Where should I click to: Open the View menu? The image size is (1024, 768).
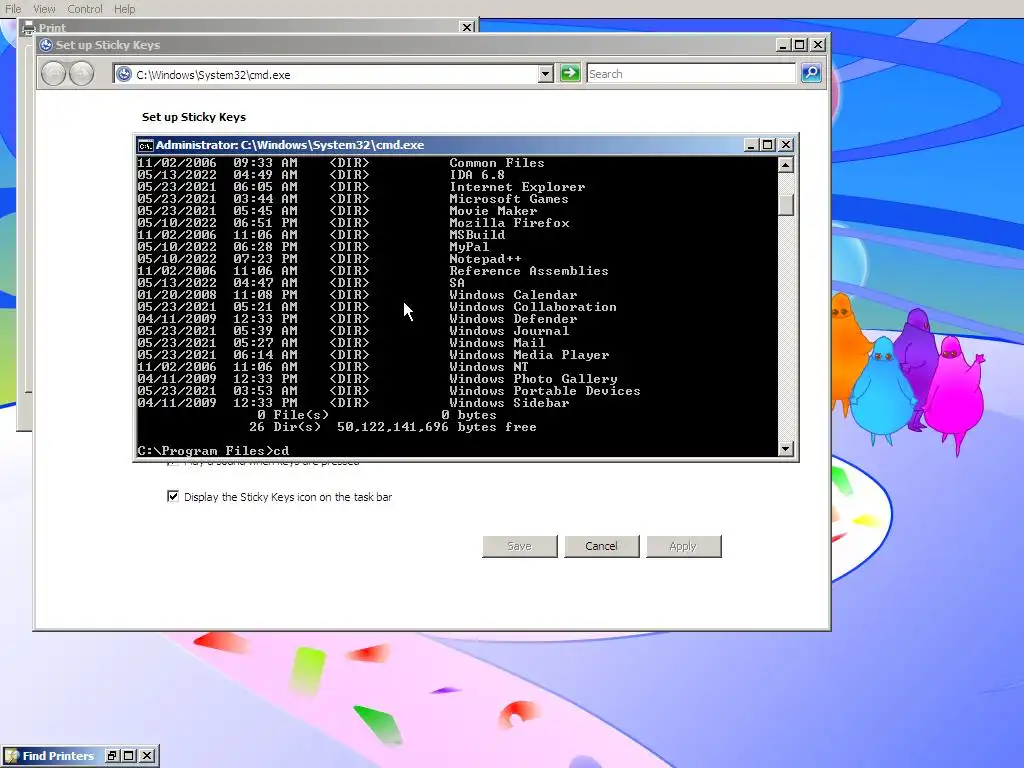click(44, 9)
